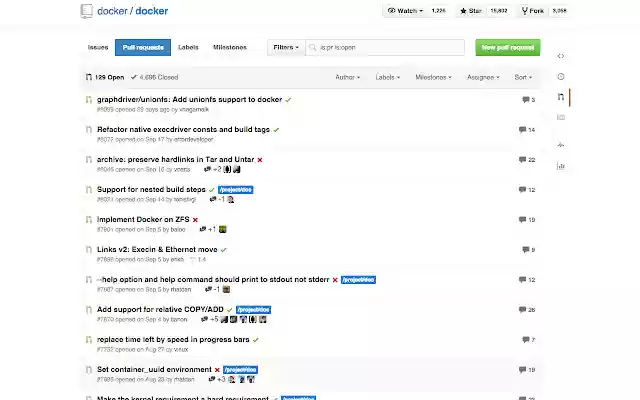Image resolution: width=640 pixels, height=400 pixels.
Task: Open the Pulse icon in right sidebar
Action: 561,144
